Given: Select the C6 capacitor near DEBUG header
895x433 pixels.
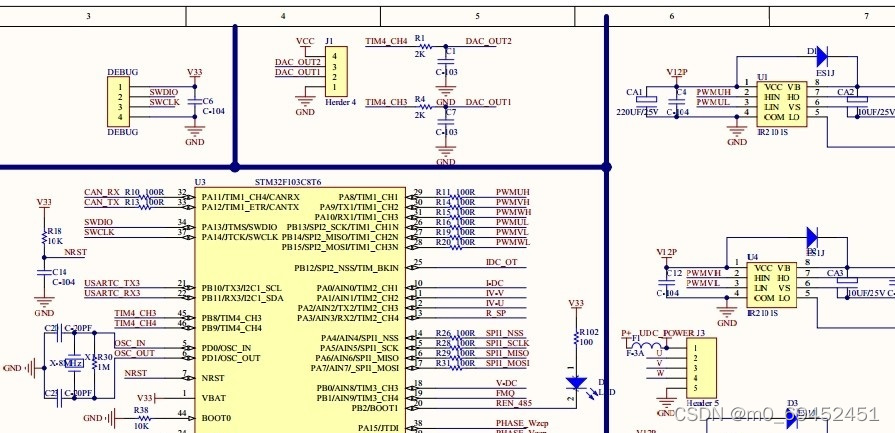Looking at the screenshot, I should (x=195, y=101).
